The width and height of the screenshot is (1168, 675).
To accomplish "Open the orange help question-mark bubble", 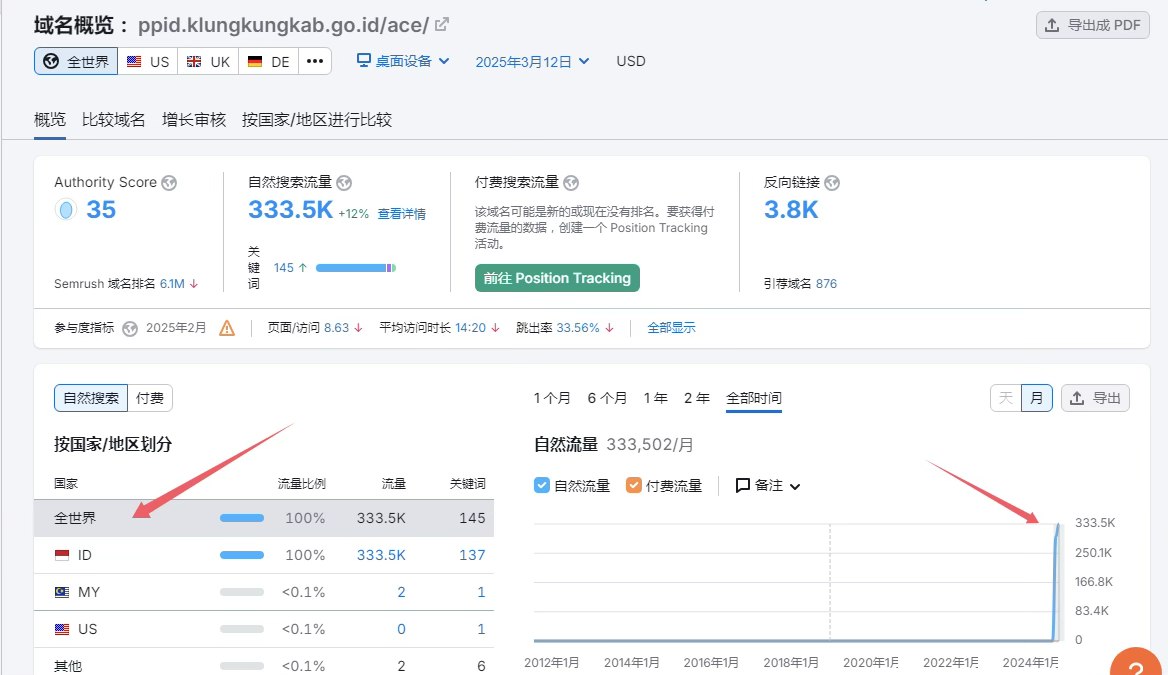I will tap(1140, 663).
